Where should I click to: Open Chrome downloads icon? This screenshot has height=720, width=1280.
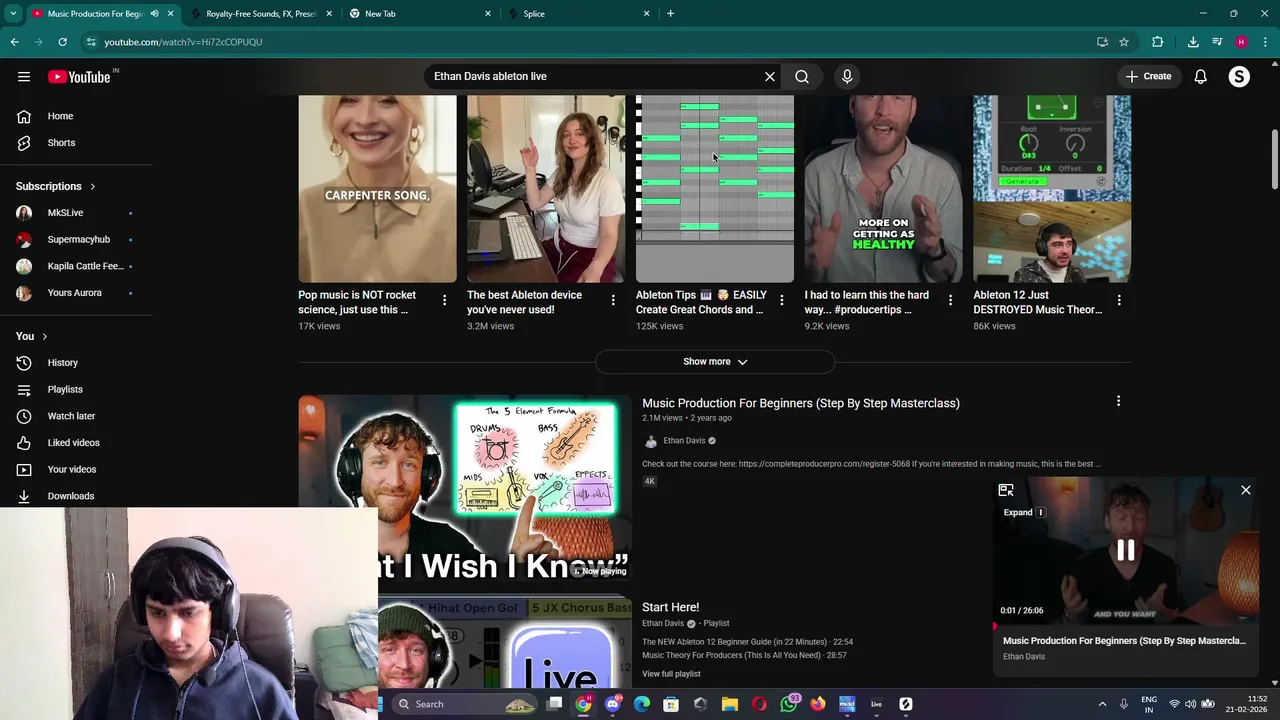1193,42
